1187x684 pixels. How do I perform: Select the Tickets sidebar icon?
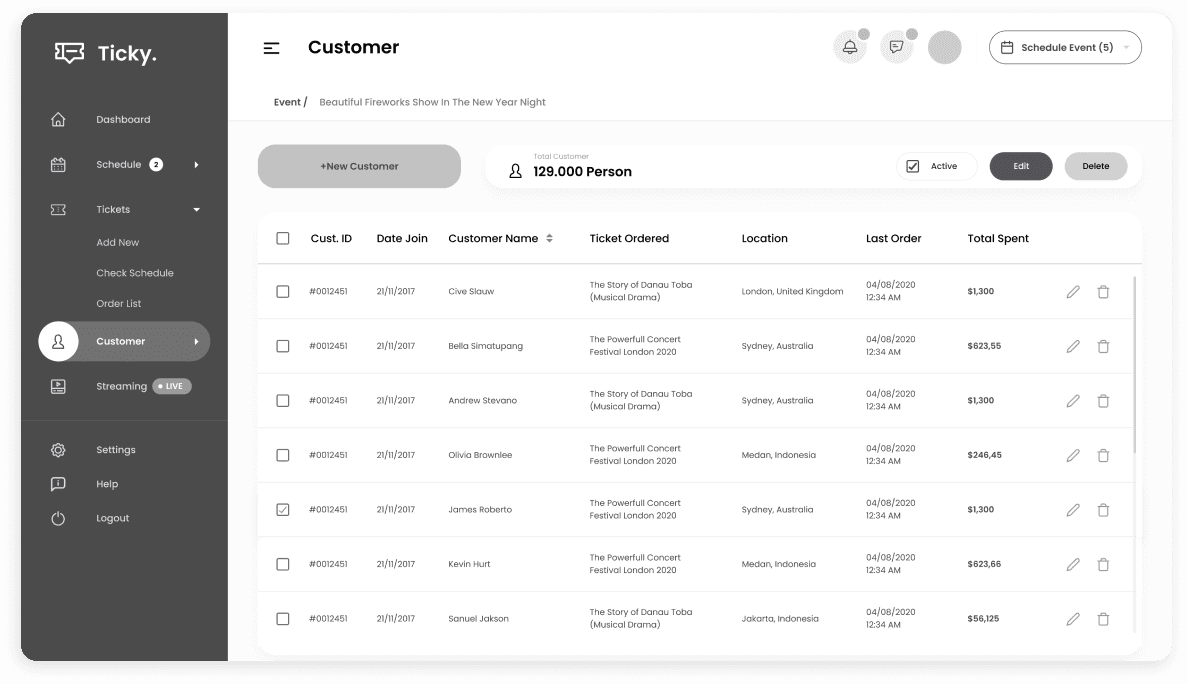click(x=58, y=209)
